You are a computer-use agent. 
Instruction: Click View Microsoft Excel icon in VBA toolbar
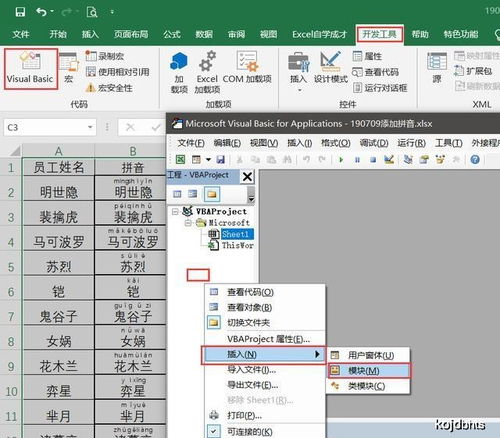(180, 160)
